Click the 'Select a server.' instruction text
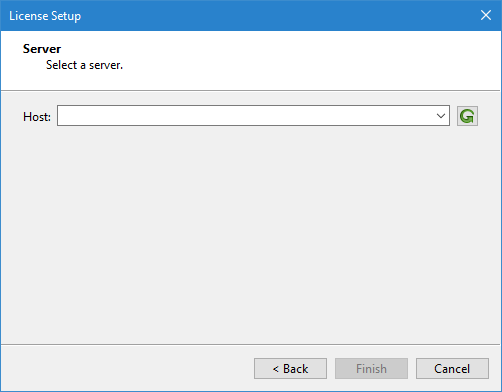 tap(84, 65)
